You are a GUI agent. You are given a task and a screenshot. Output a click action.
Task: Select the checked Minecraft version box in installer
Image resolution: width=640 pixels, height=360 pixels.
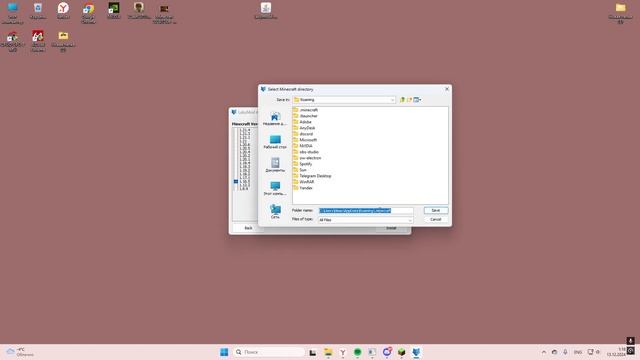coord(236,181)
